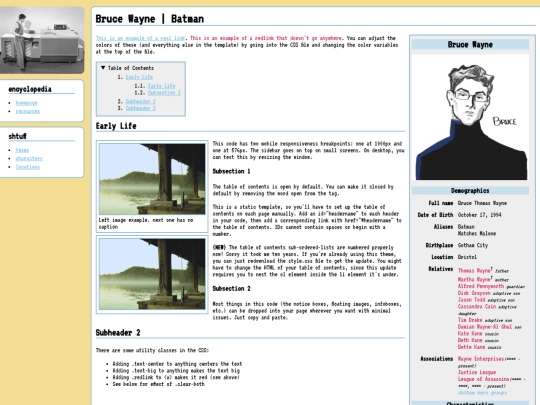Open Cassandra Cain link
540x405 pixels.
point(477,307)
